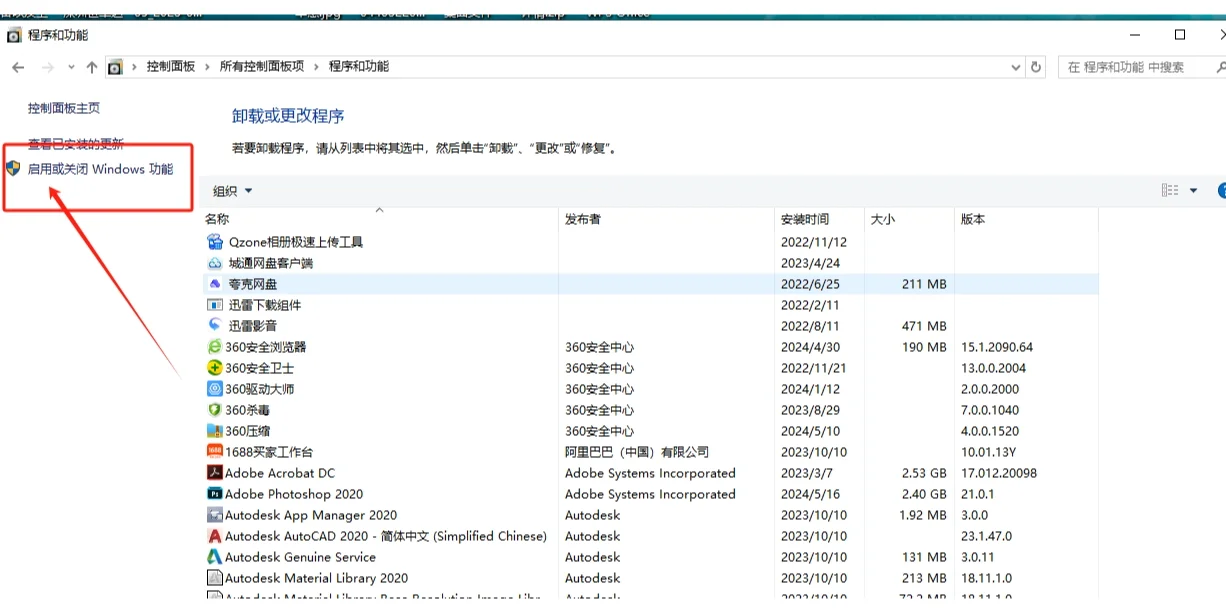Click the 360安全卫士 icon
1226x613 pixels.
[215, 368]
